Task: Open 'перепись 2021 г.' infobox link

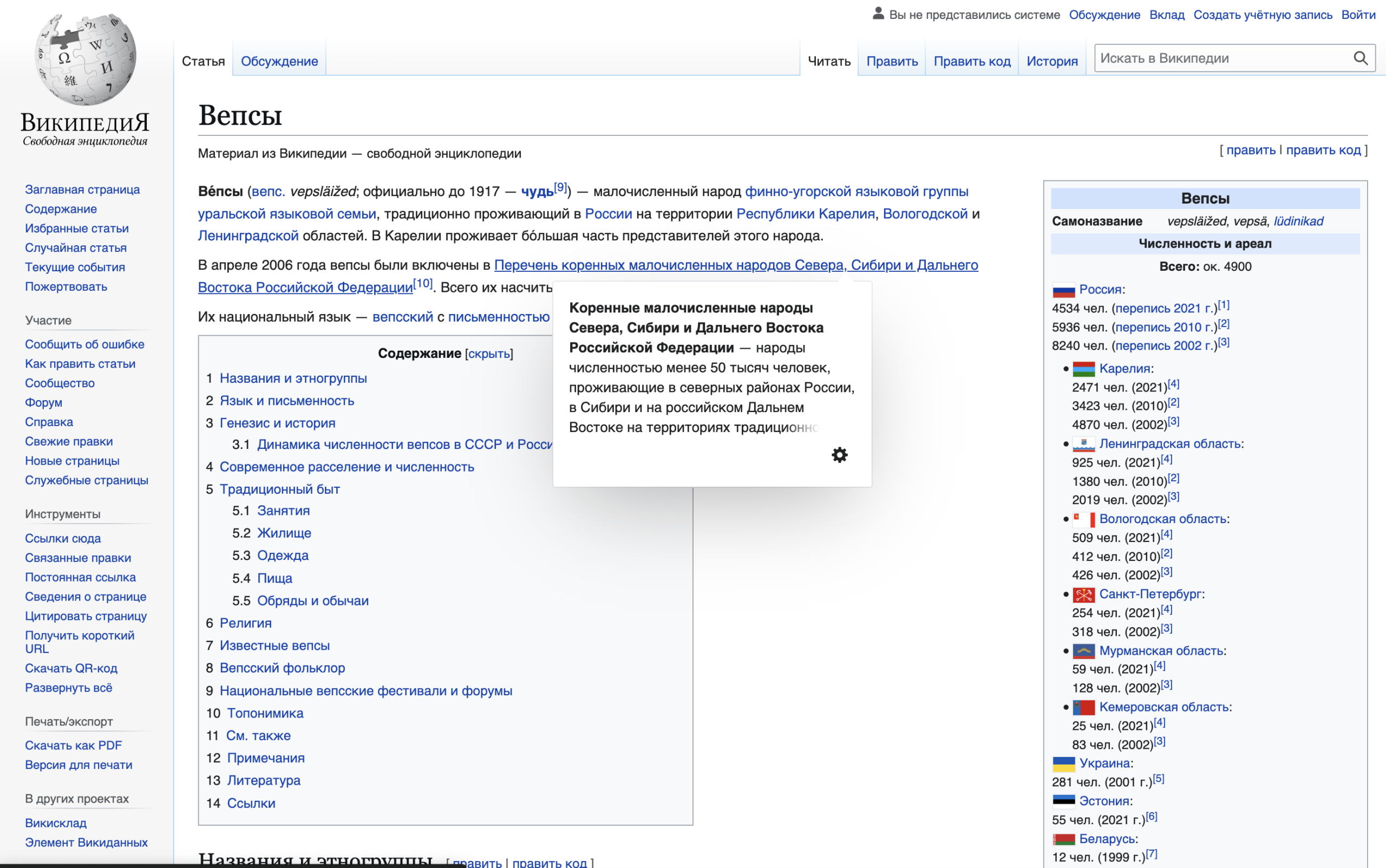Action: pos(1166,308)
